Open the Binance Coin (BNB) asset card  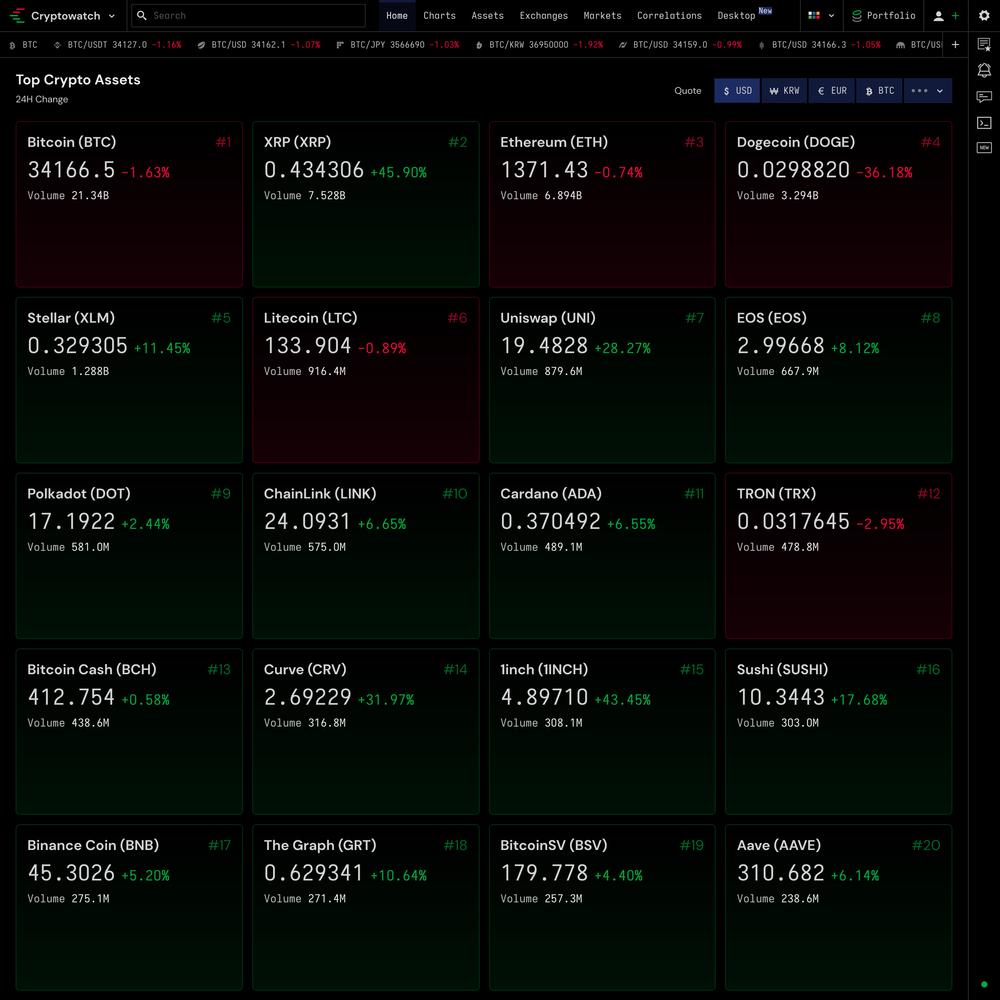[x=129, y=908]
